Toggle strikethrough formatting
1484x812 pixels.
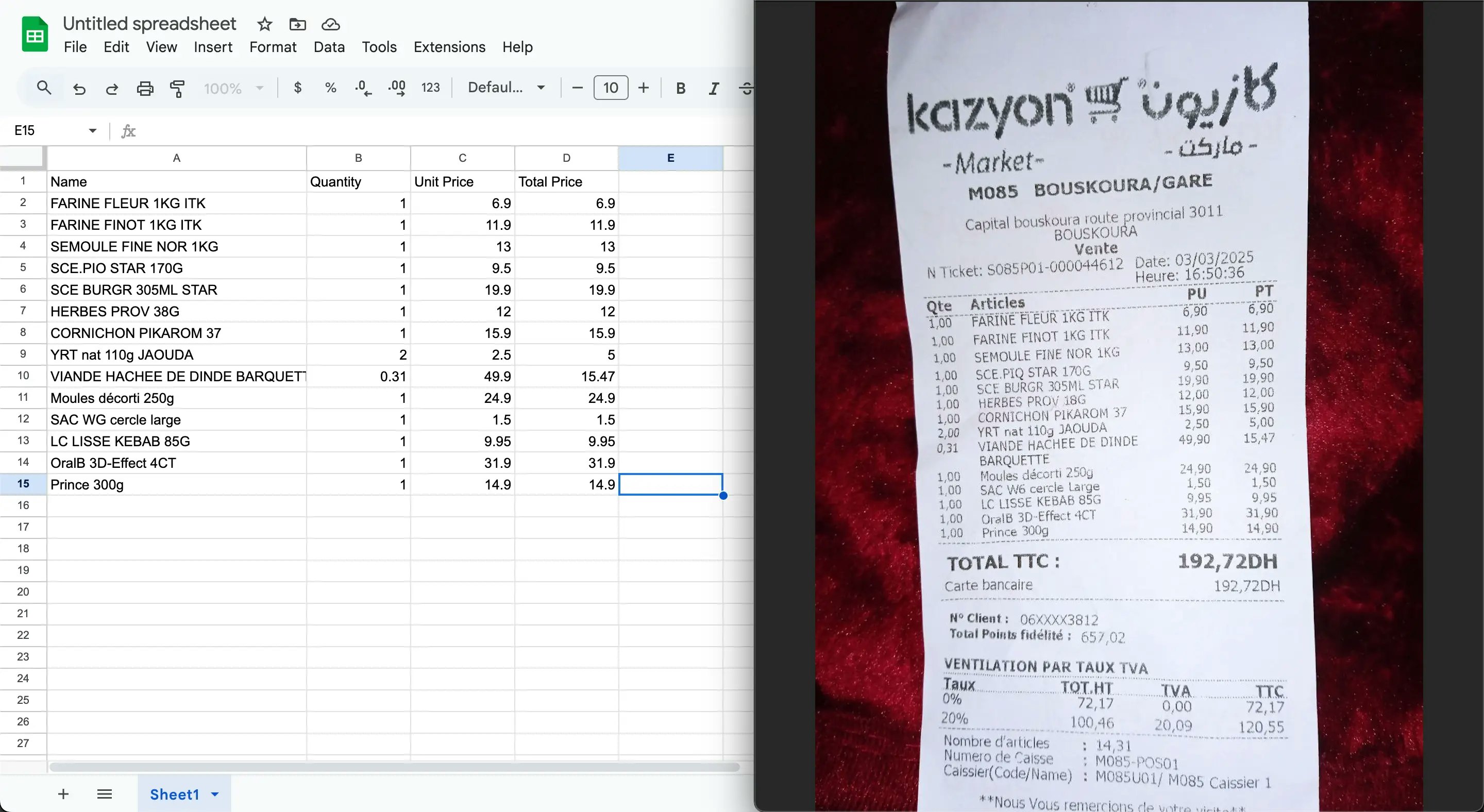(746, 88)
